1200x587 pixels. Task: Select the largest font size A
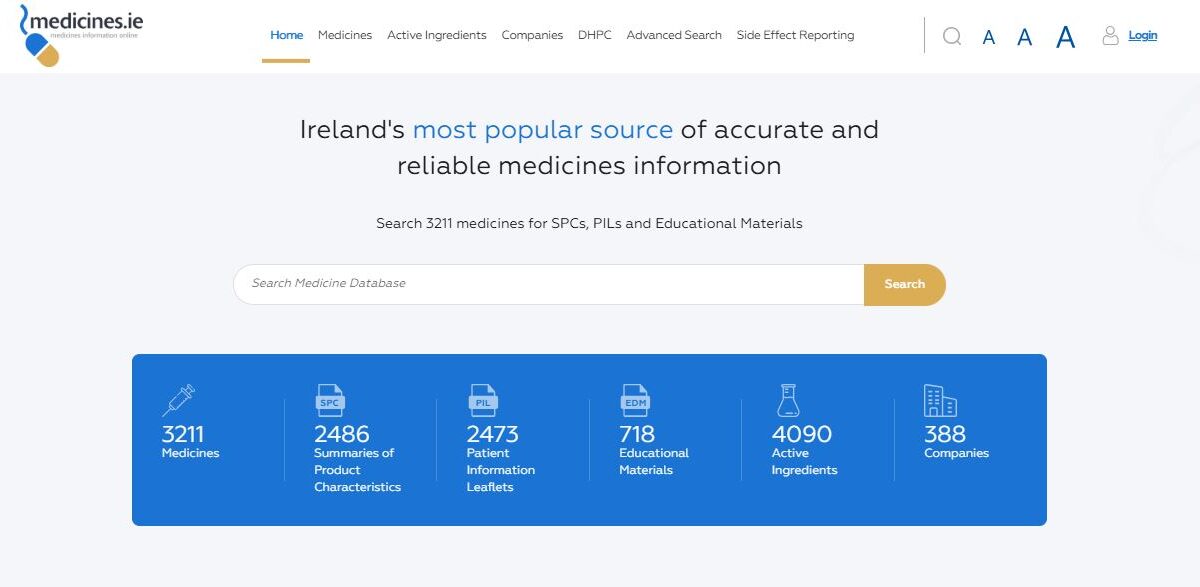point(1063,36)
